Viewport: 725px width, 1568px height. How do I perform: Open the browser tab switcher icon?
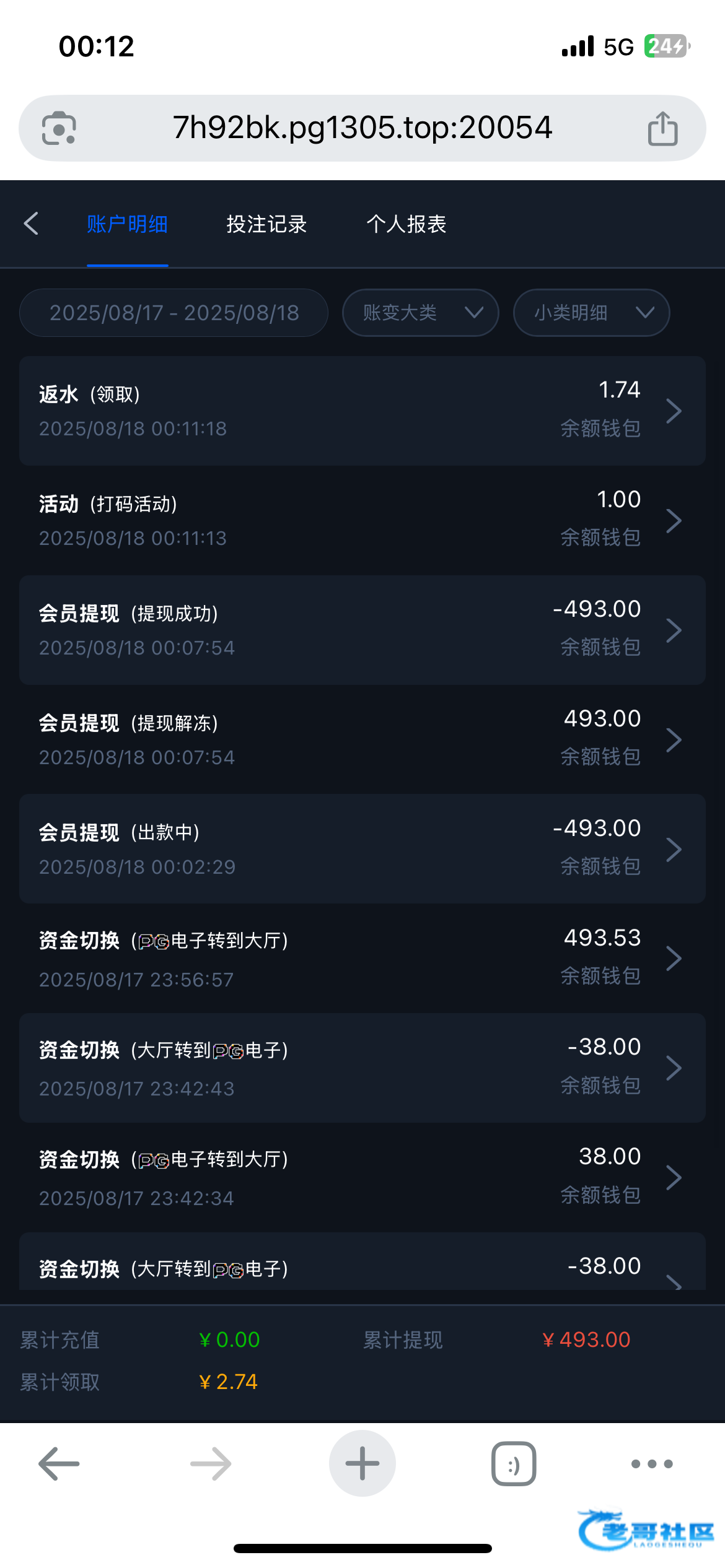click(514, 1463)
